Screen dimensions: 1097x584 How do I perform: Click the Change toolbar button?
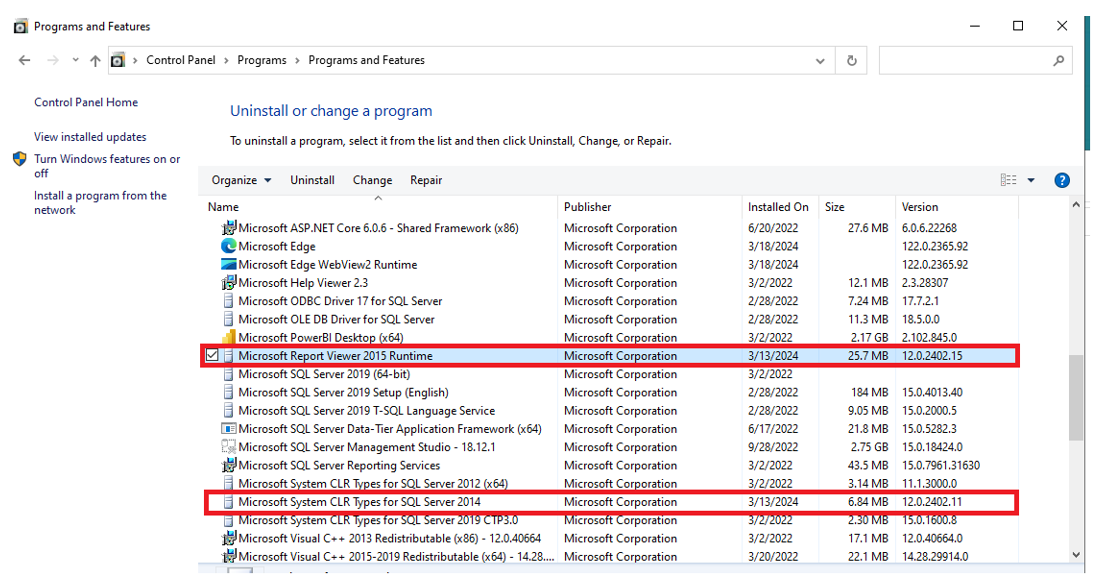372,180
